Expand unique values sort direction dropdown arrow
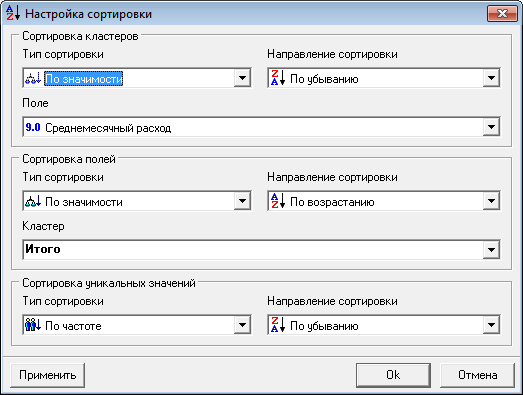The height and width of the screenshot is (395, 523). tap(491, 325)
